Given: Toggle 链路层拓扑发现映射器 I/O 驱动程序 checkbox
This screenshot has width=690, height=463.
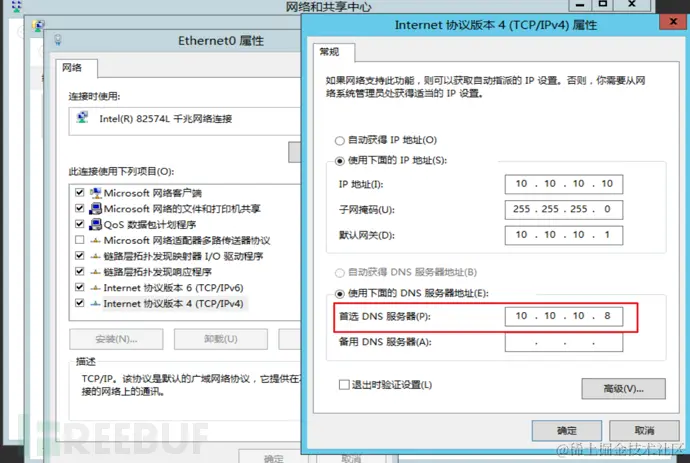Looking at the screenshot, I should (x=80, y=255).
